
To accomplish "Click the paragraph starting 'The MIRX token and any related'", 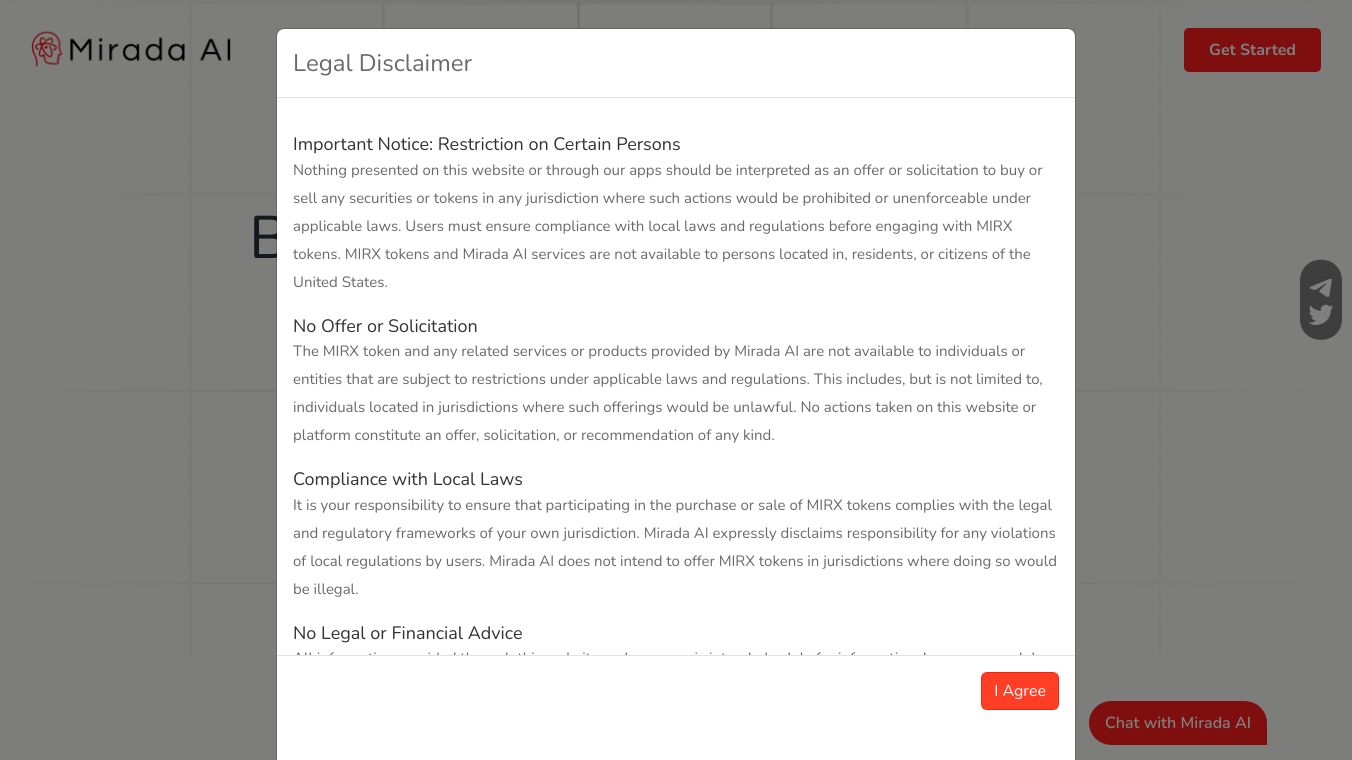I will pyautogui.click(x=668, y=393).
